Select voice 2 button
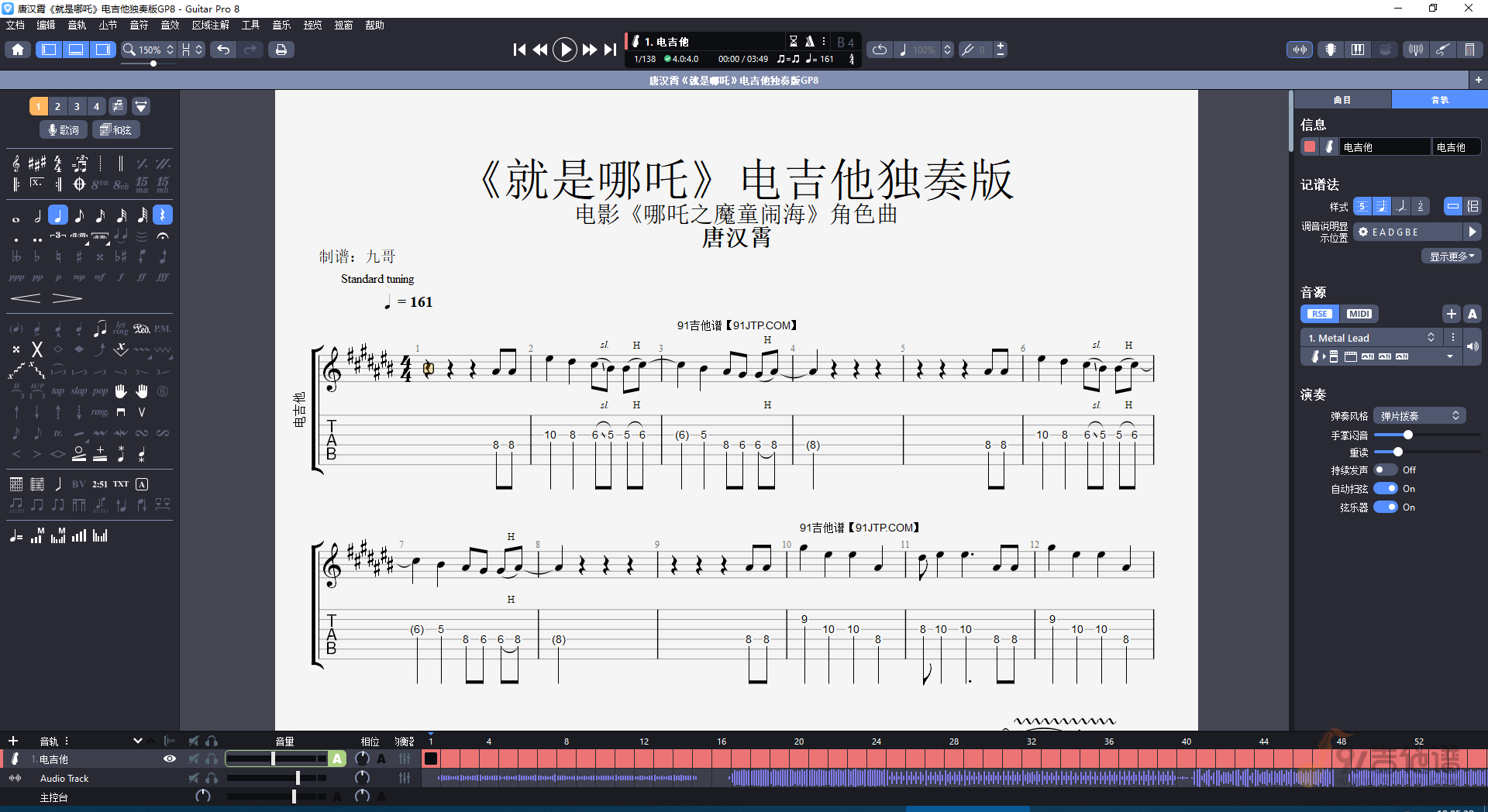 coord(57,106)
